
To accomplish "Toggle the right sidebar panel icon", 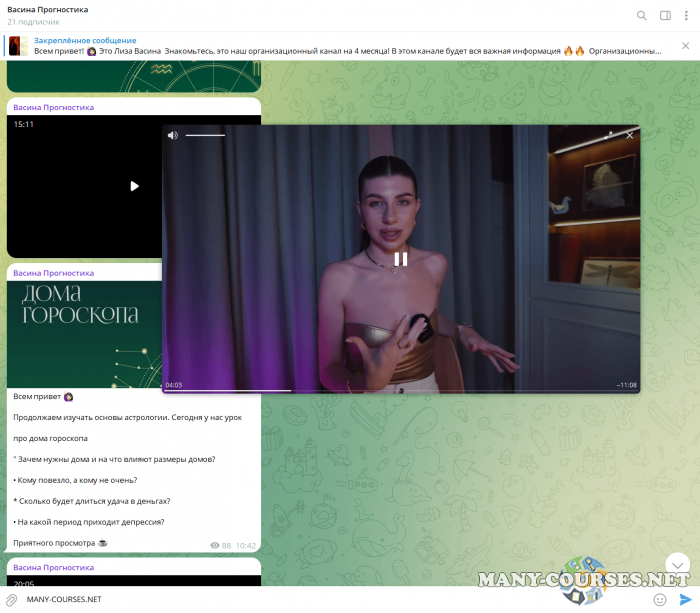I will [x=665, y=15].
